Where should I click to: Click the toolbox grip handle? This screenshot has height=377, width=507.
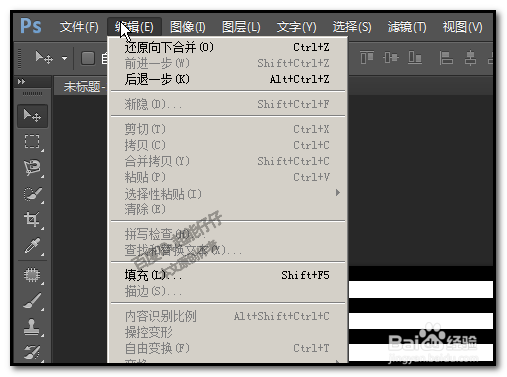click(x=32, y=93)
